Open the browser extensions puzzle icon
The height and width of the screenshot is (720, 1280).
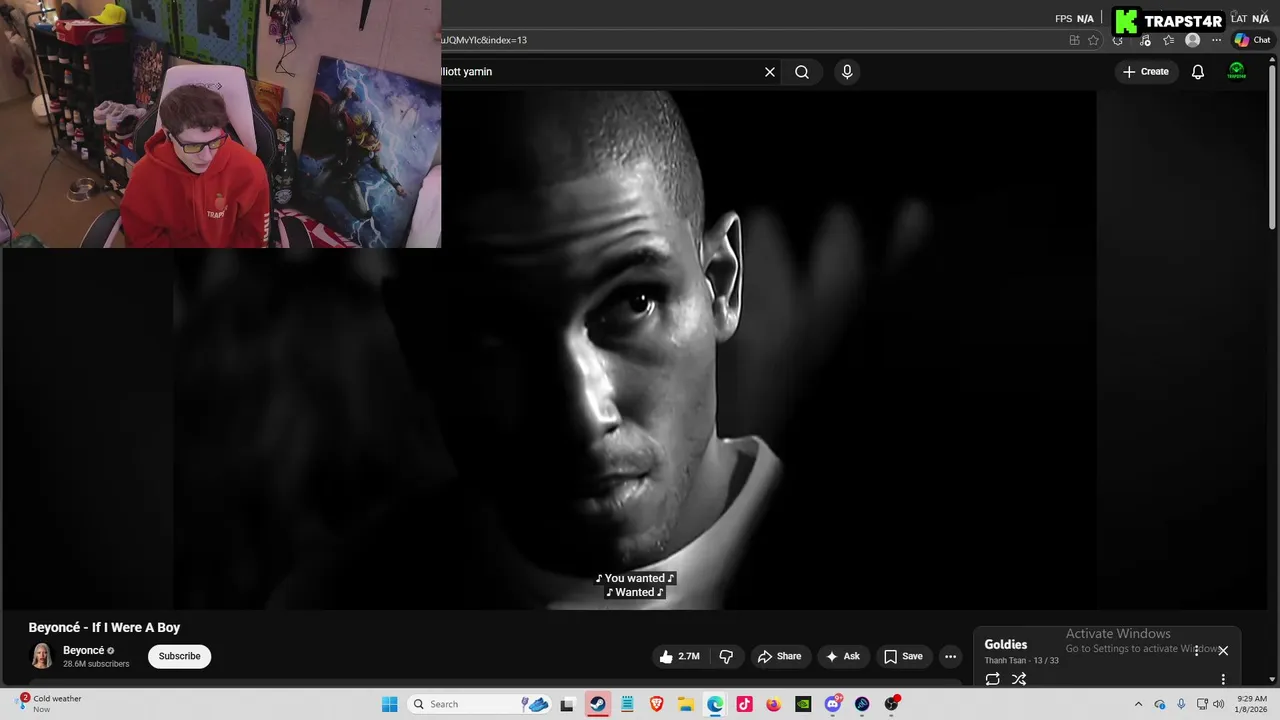point(1118,40)
